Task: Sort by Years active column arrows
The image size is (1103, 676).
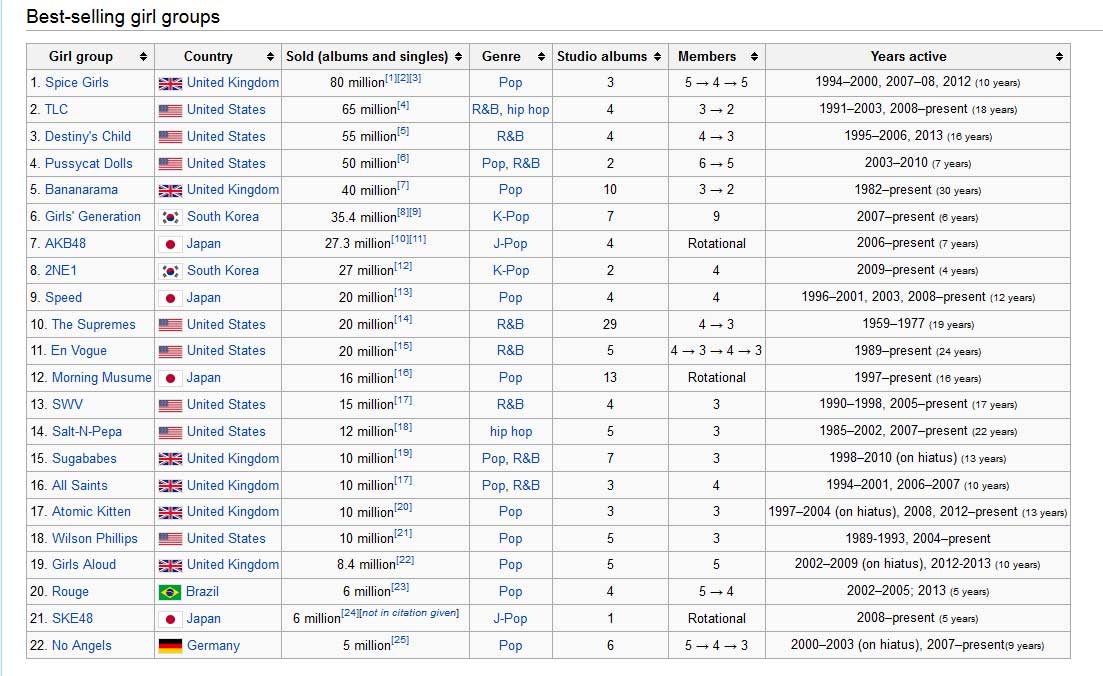Action: coord(1059,57)
